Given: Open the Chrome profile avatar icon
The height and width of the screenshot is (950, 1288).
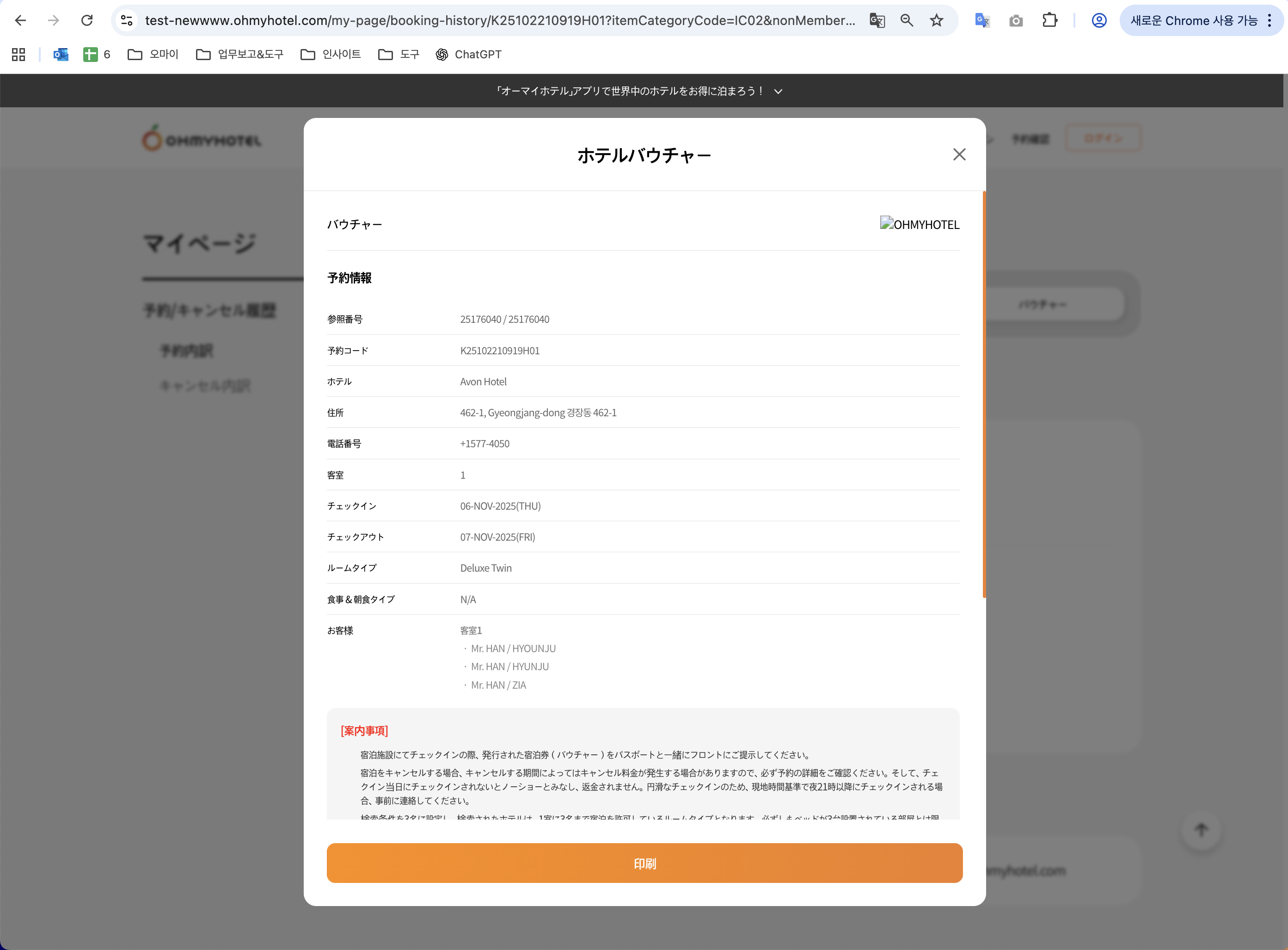Looking at the screenshot, I should (1098, 21).
